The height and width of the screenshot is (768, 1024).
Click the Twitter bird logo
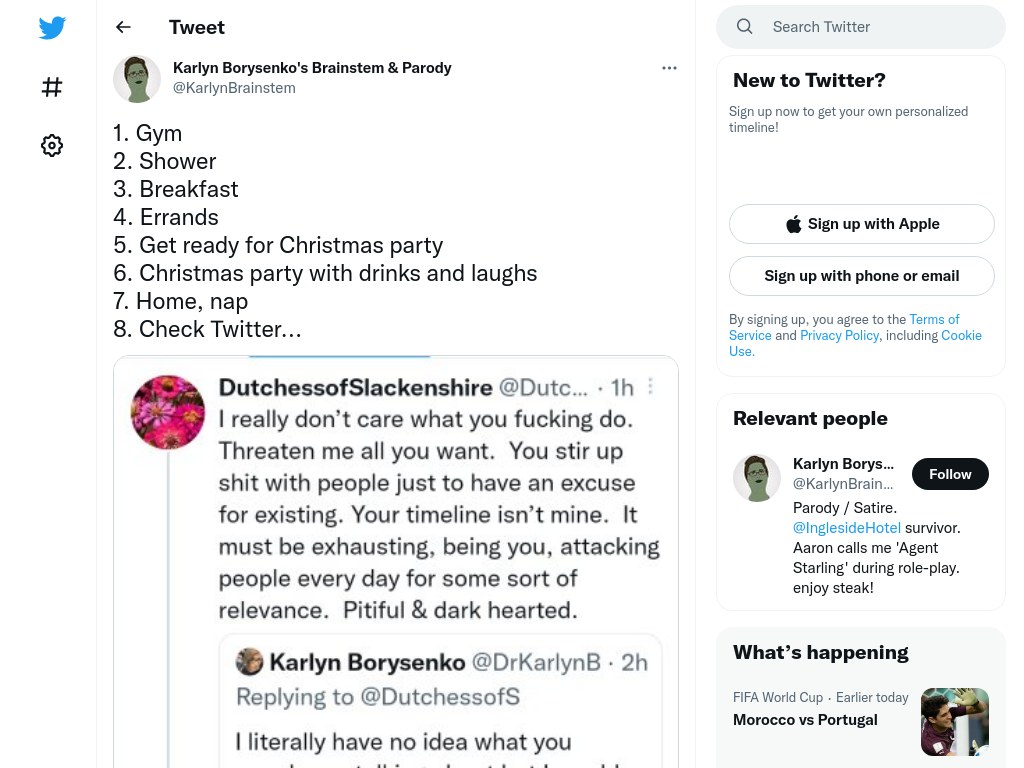tap(52, 27)
